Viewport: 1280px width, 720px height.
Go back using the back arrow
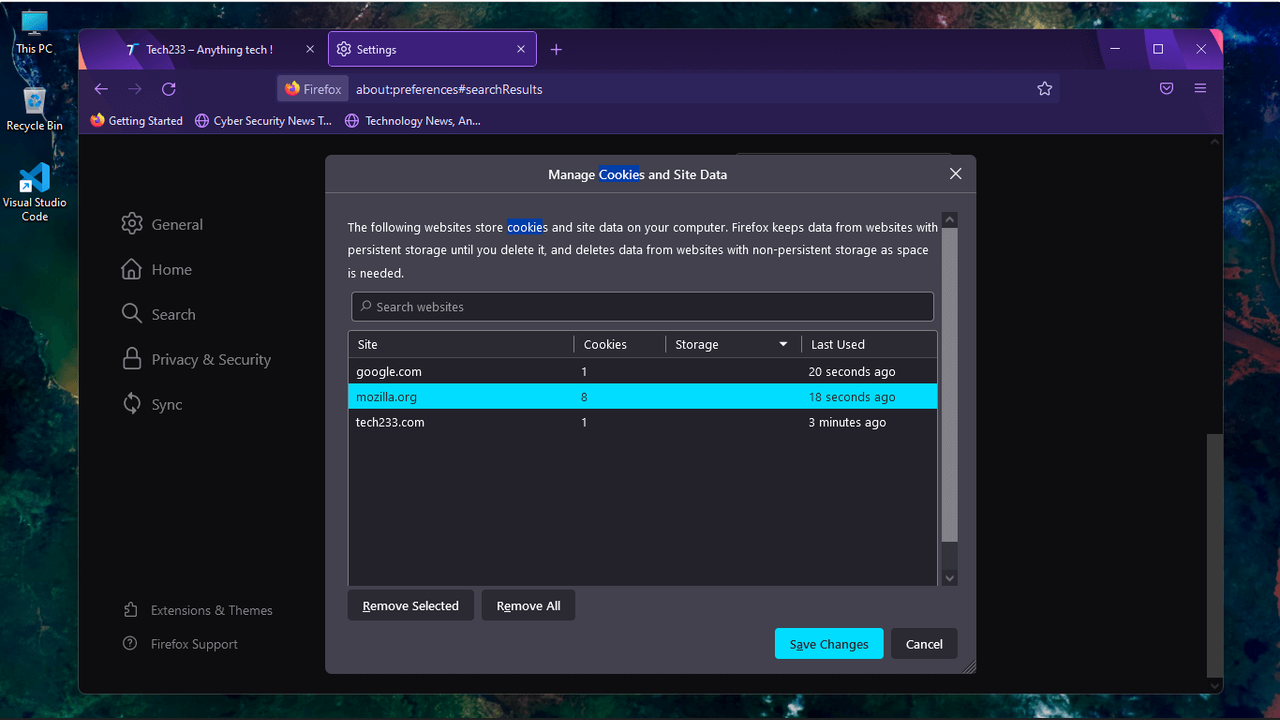(x=101, y=89)
